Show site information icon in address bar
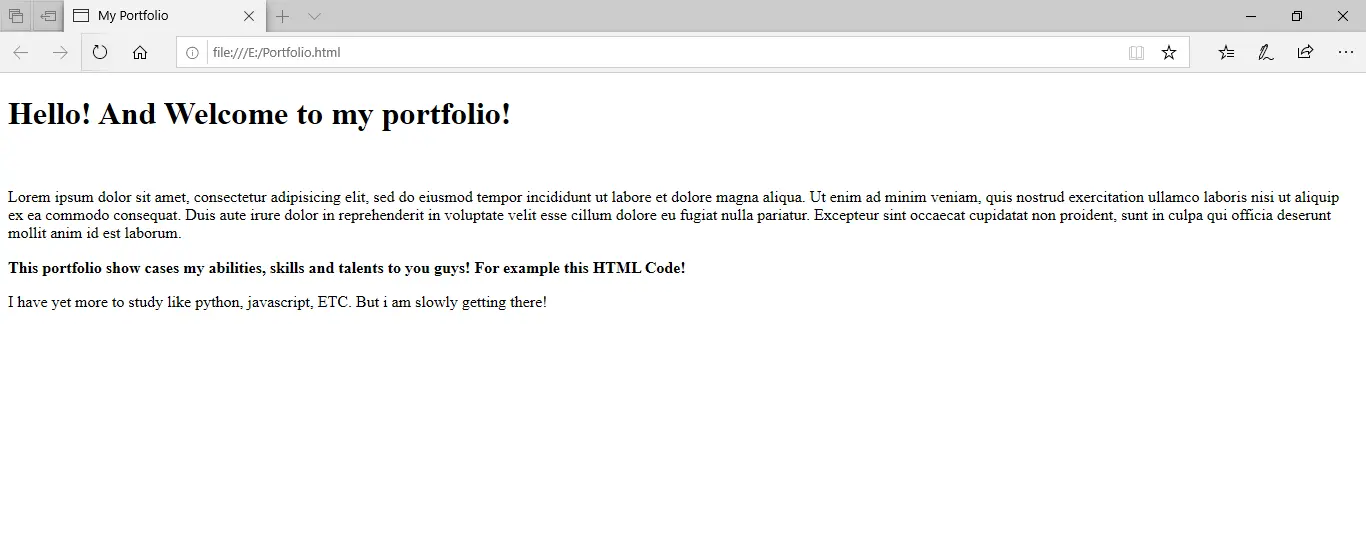This screenshot has width=1366, height=543. pyautogui.click(x=192, y=53)
